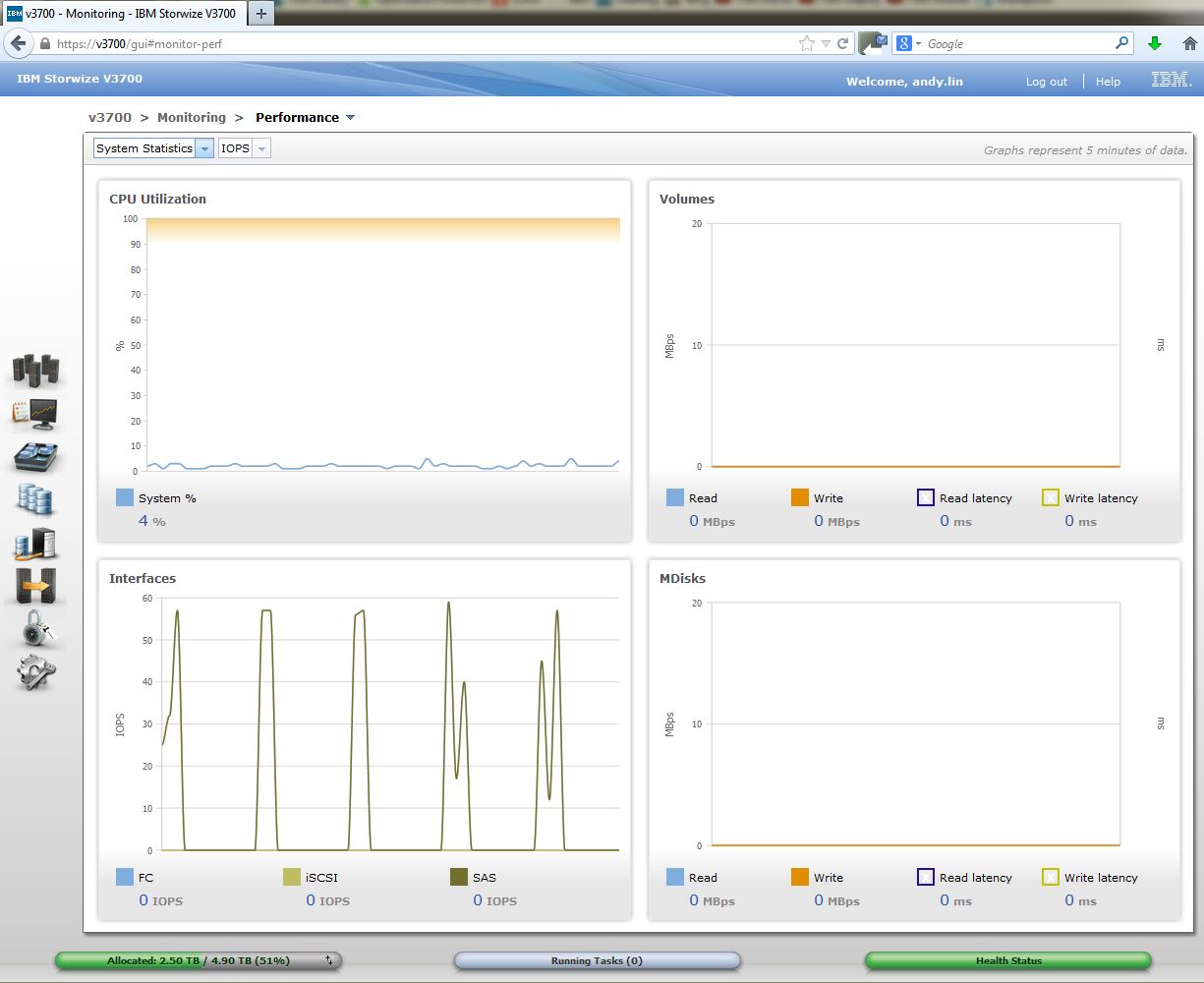This screenshot has width=1204, height=983.
Task: Click the SAS dark olive legend swatch
Action: point(458,877)
